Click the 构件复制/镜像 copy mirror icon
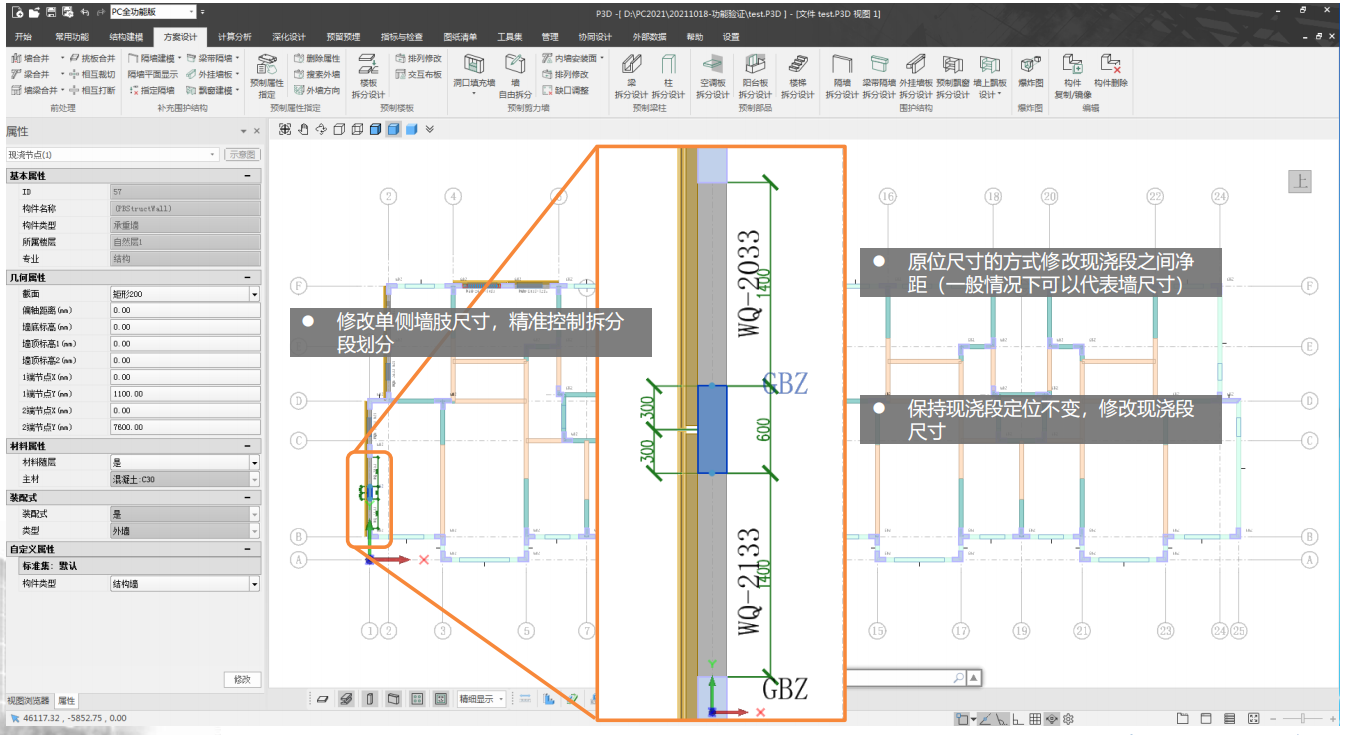This screenshot has width=1346, height=735. tap(1072, 65)
